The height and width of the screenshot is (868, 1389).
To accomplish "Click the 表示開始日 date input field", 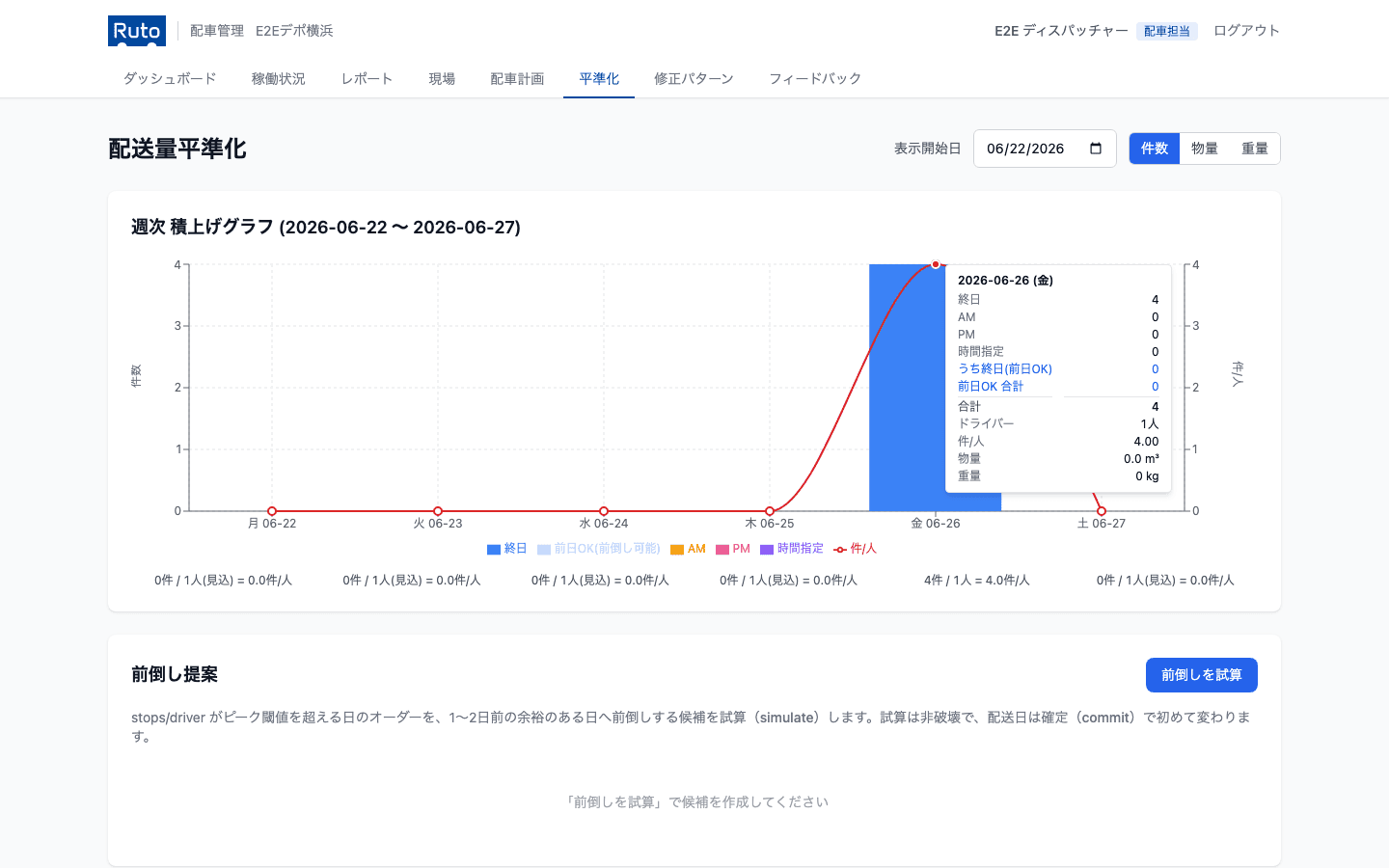I will (1045, 149).
